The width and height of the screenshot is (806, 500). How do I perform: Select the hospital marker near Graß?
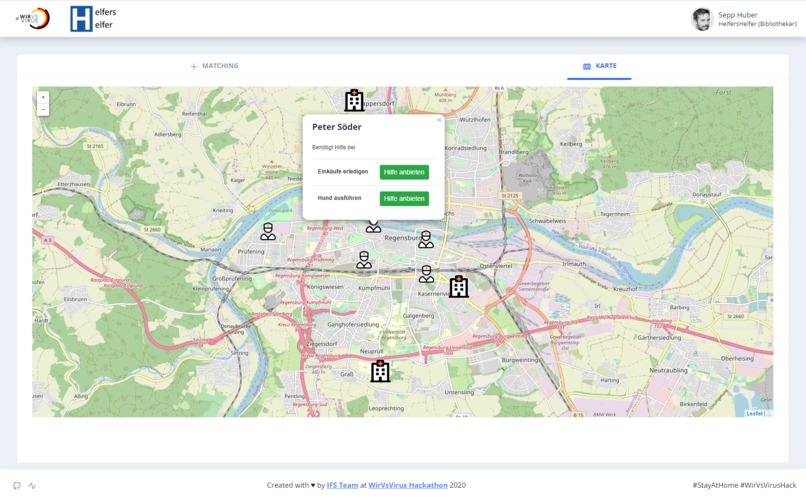tap(380, 371)
